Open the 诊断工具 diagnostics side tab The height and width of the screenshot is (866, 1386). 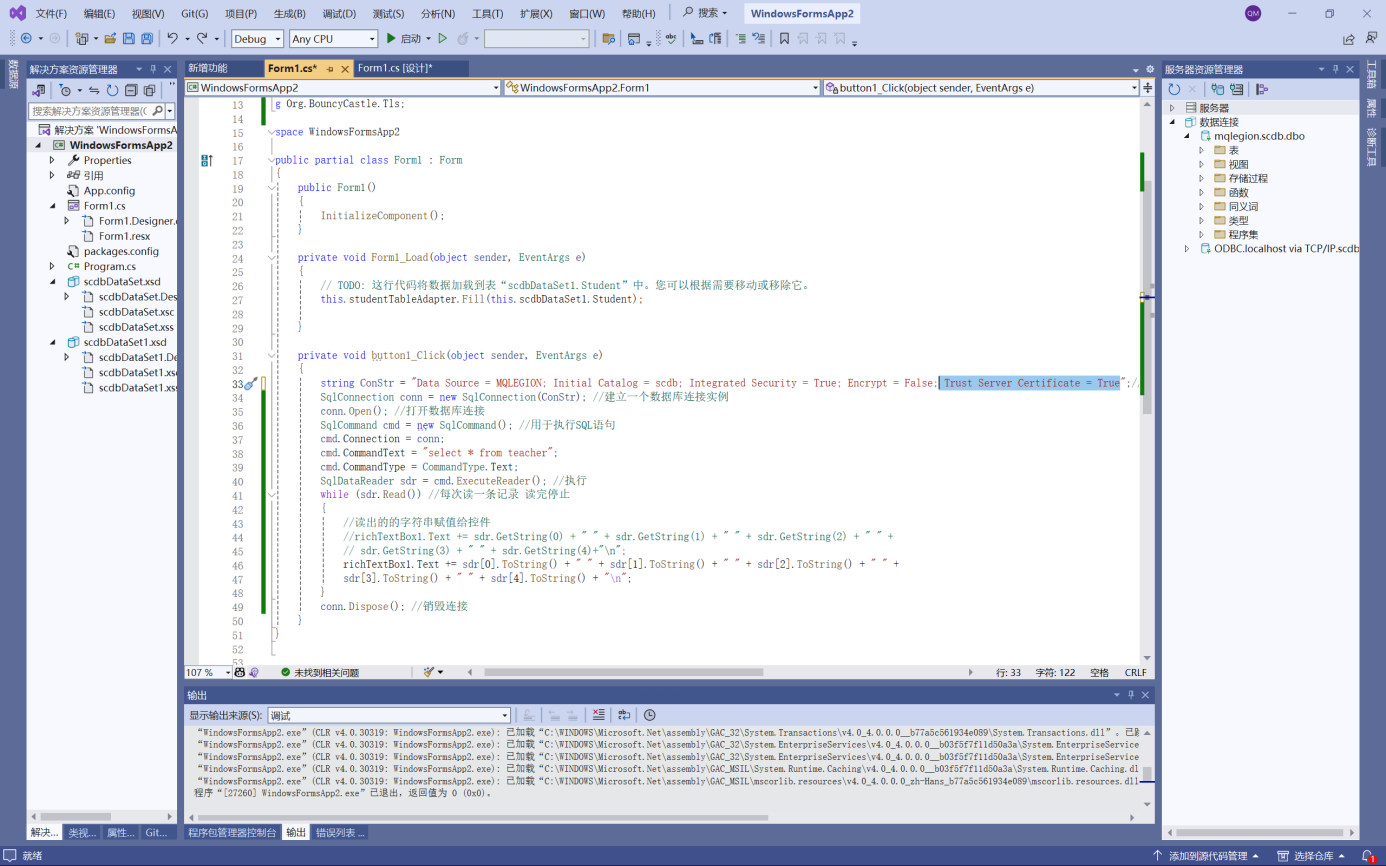click(x=1371, y=147)
